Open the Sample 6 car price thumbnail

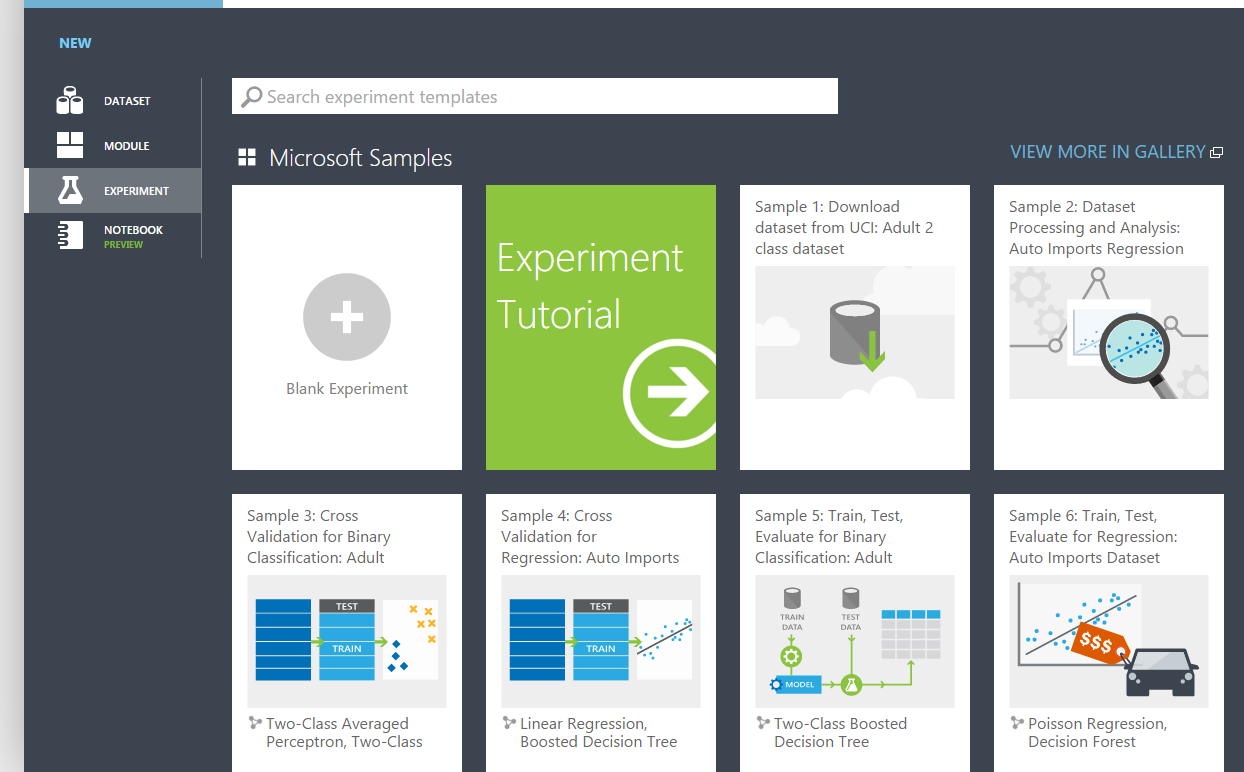1109,641
